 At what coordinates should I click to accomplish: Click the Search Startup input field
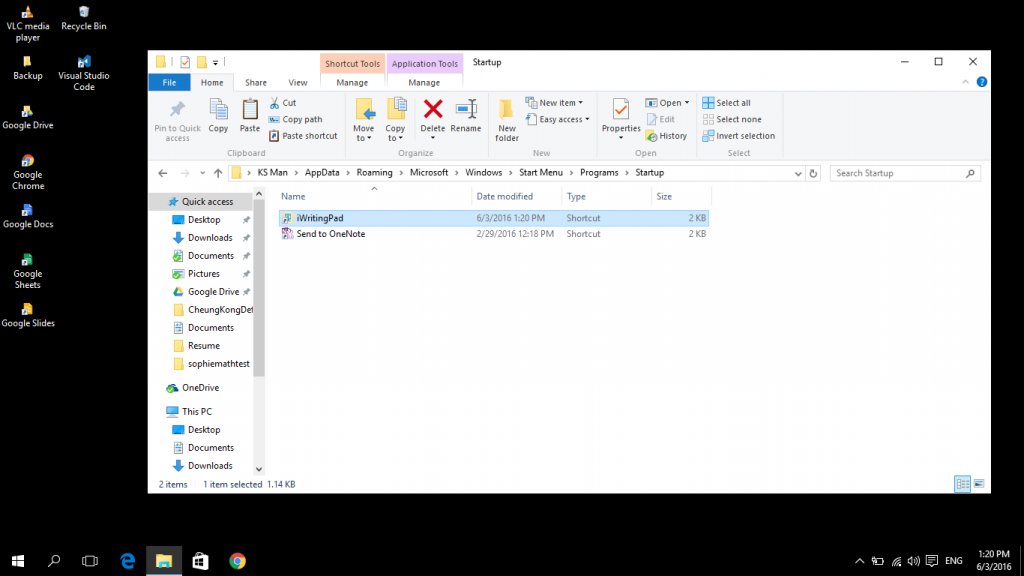pyautogui.click(x=898, y=173)
